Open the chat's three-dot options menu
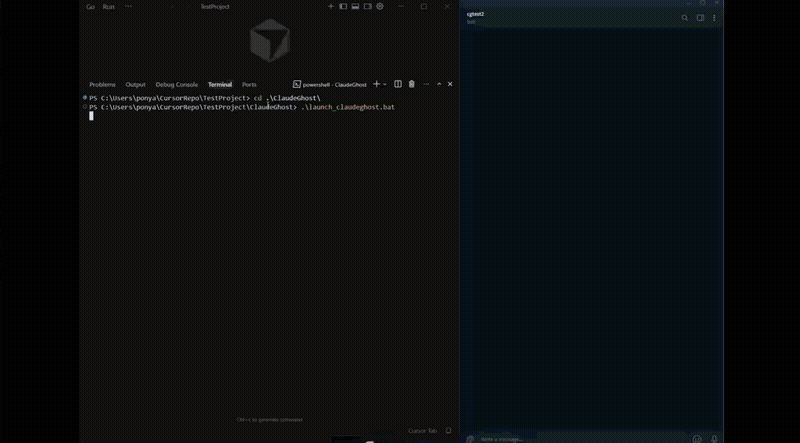Image resolution: width=800 pixels, height=443 pixels. tap(714, 18)
